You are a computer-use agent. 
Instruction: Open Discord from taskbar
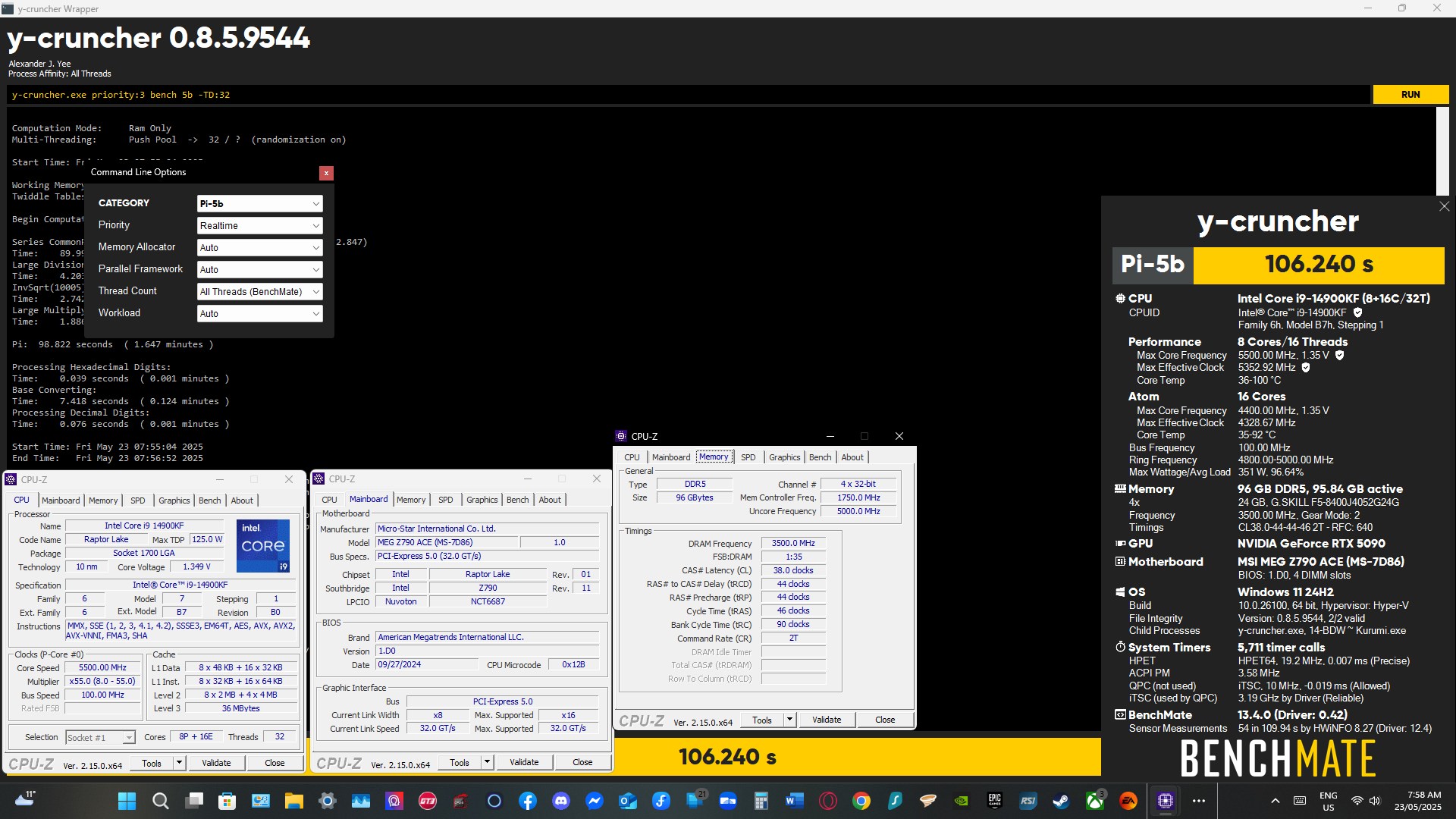click(560, 801)
